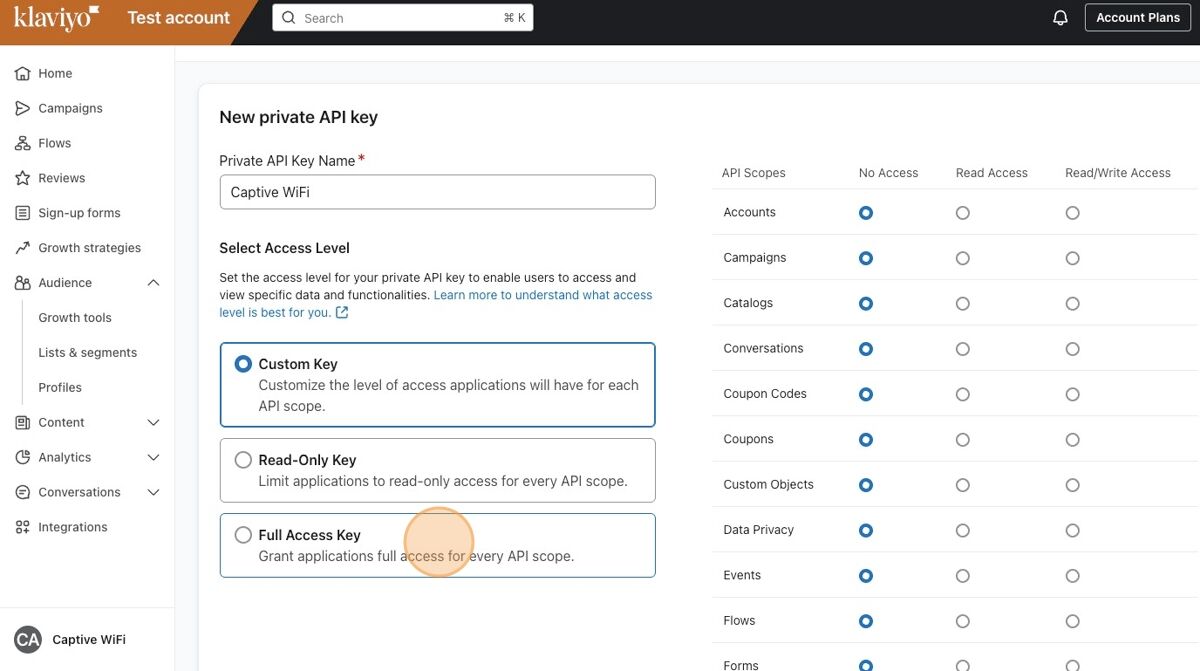The width and height of the screenshot is (1200, 671).
Task: Click the 'Data Privacy' scope label
Action: point(758,530)
